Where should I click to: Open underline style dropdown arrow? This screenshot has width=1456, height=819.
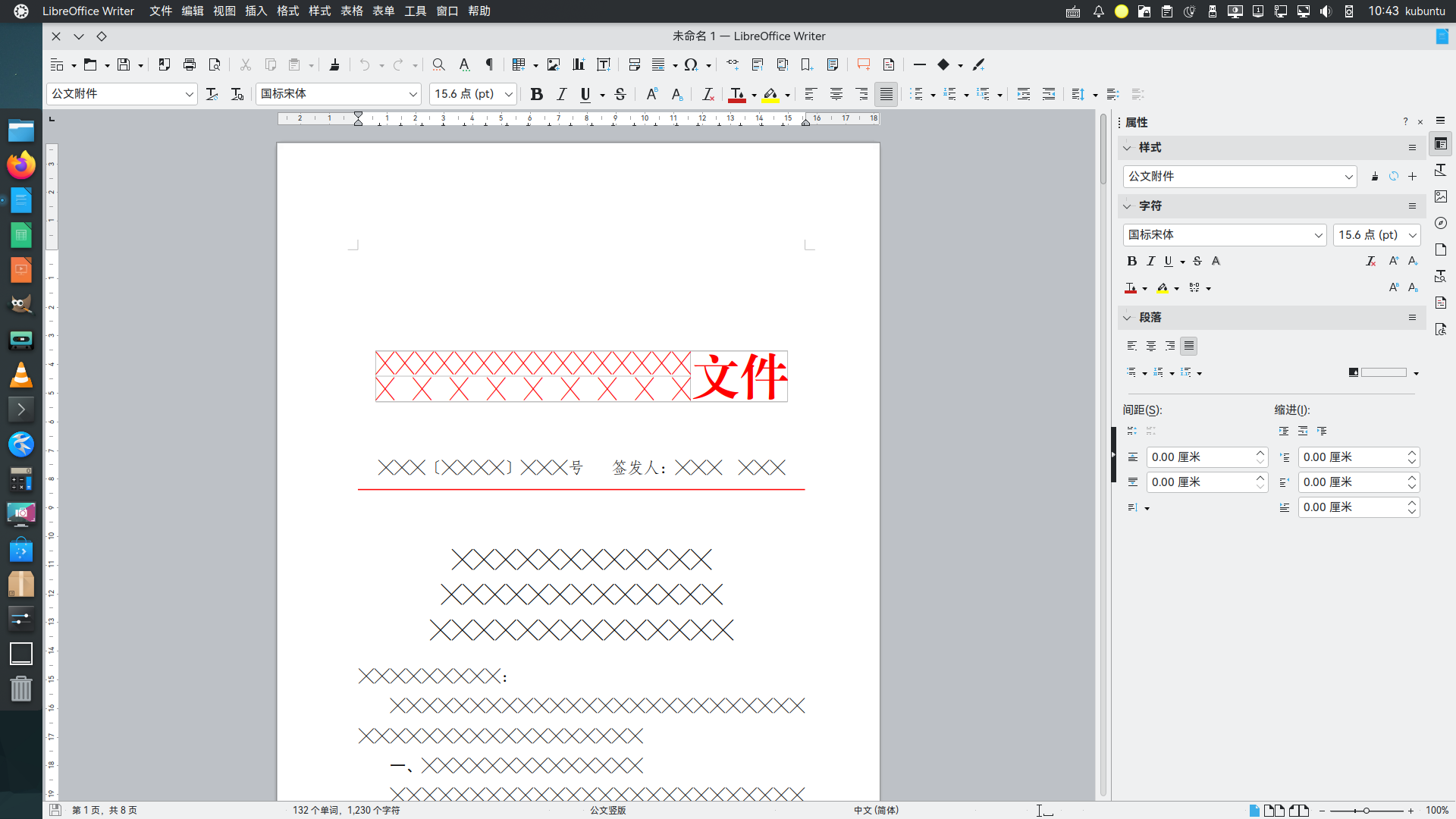pos(603,95)
